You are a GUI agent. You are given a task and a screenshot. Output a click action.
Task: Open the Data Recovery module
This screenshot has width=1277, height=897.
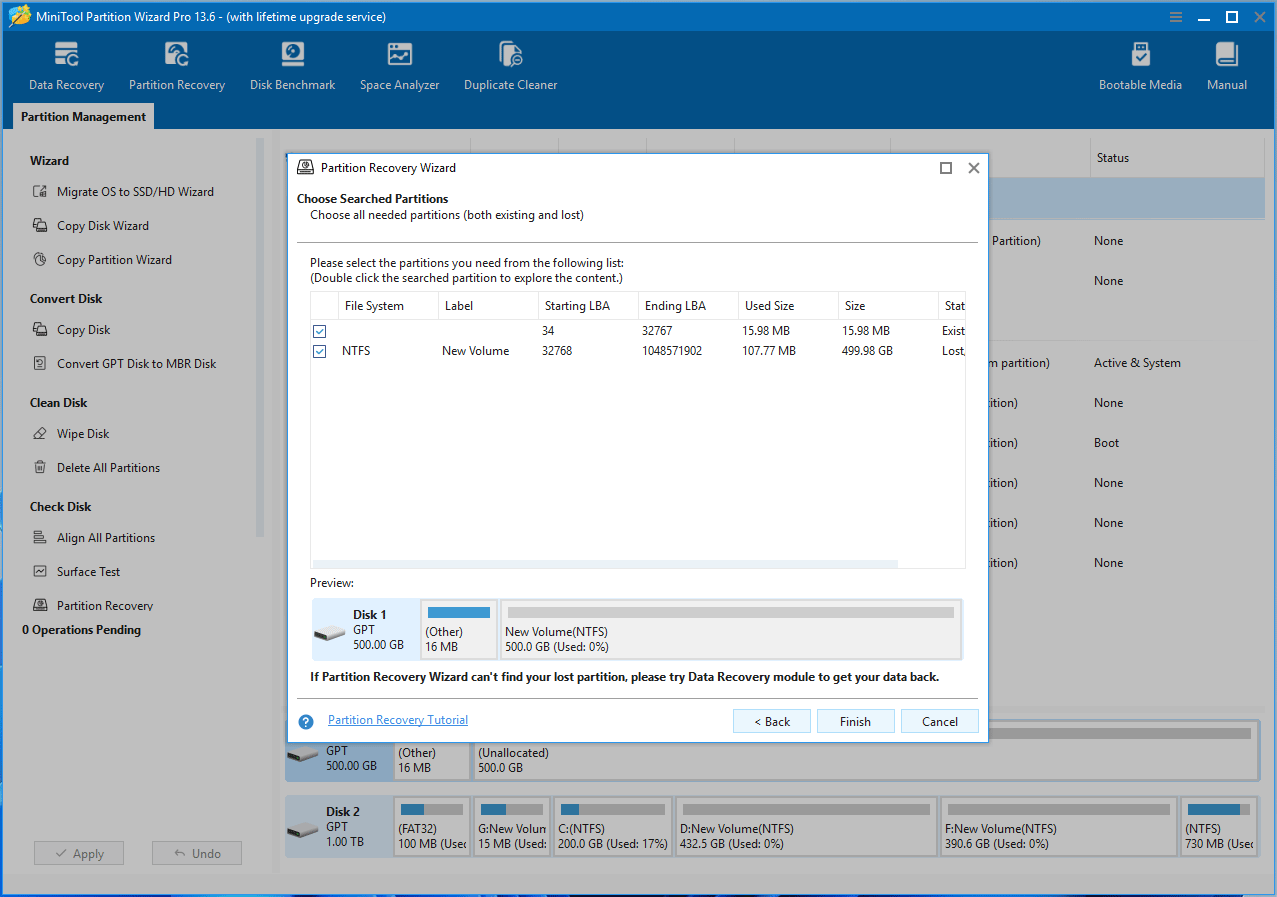[66, 64]
